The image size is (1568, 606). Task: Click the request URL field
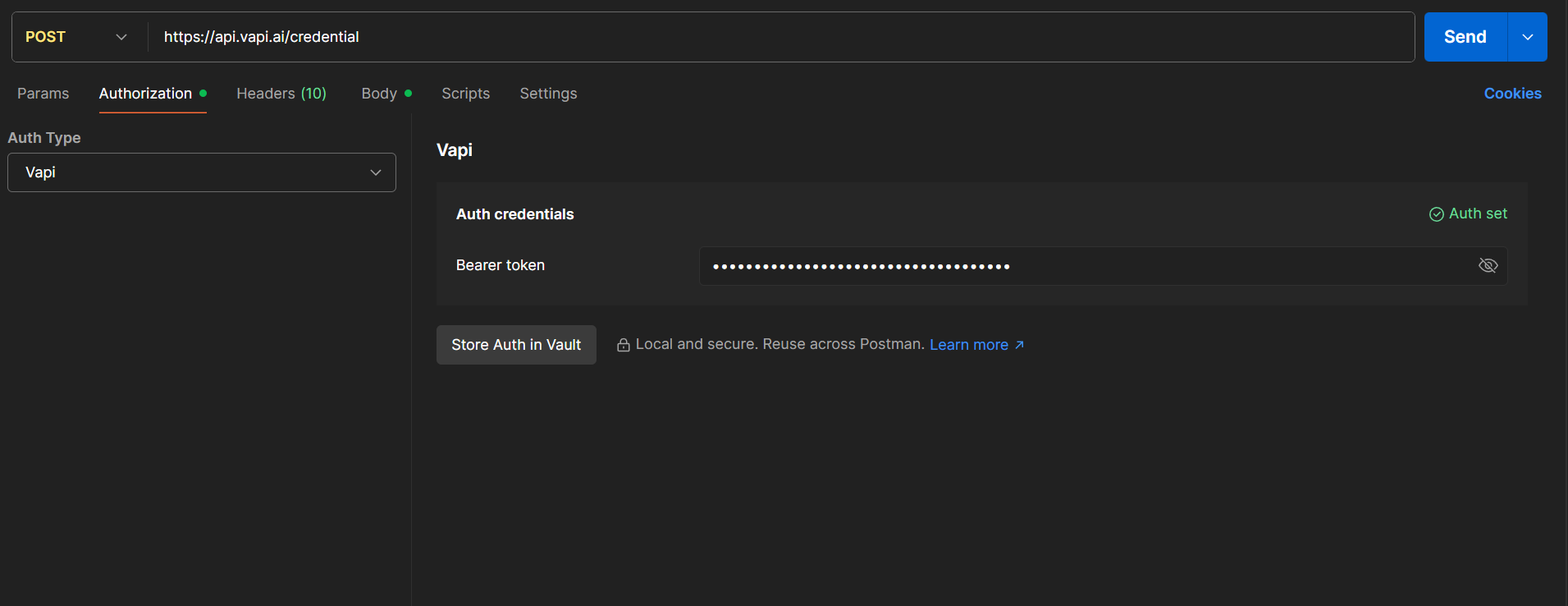click(x=781, y=37)
